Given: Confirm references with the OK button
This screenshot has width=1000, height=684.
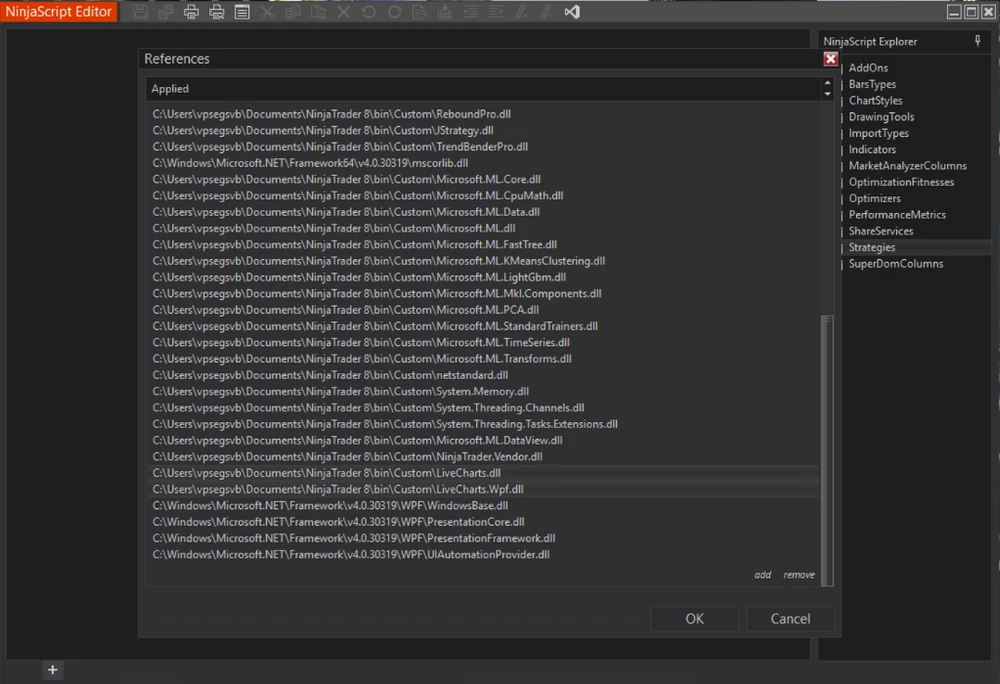Looking at the screenshot, I should pyautogui.click(x=695, y=619).
